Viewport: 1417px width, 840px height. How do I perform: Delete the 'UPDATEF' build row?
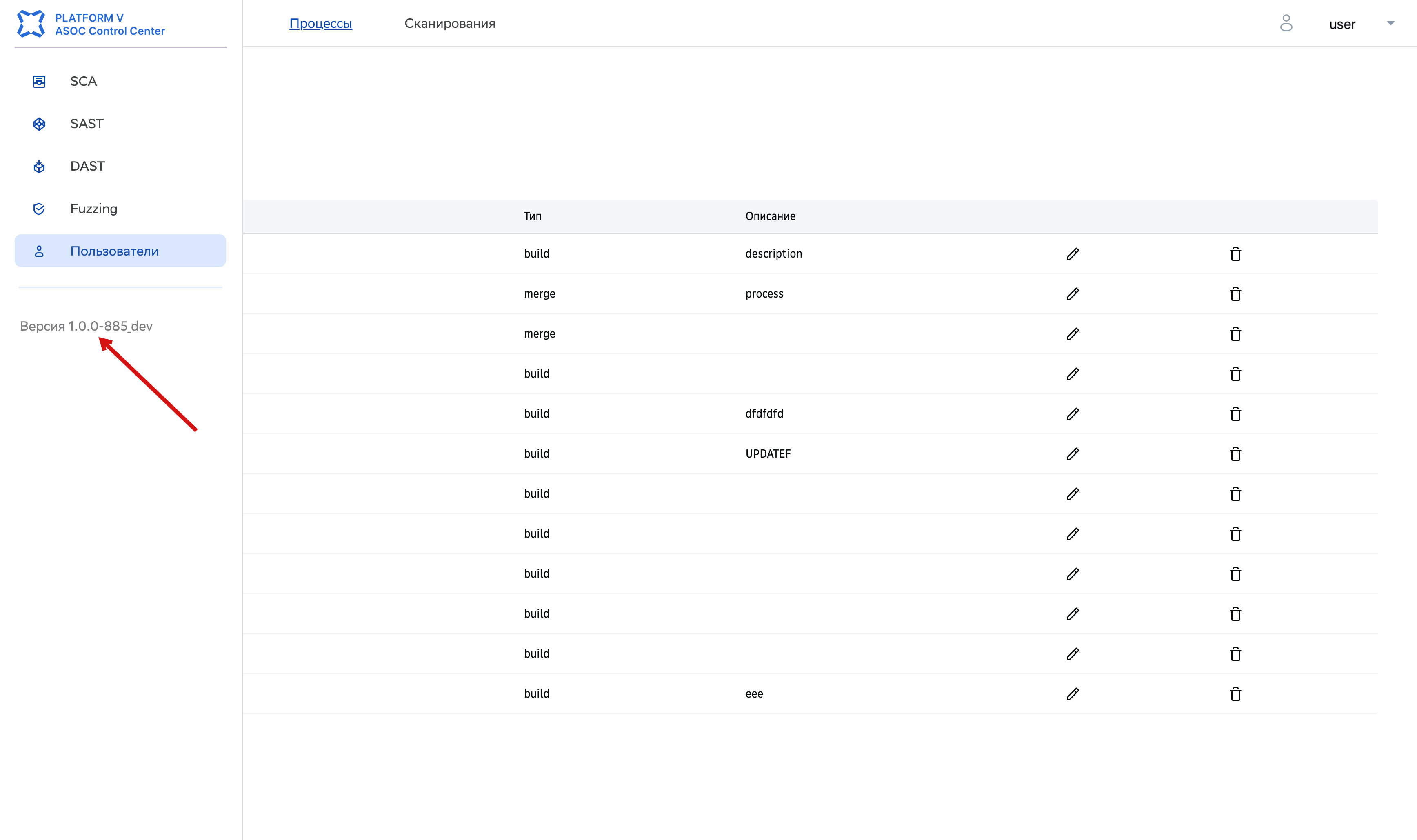click(1236, 454)
